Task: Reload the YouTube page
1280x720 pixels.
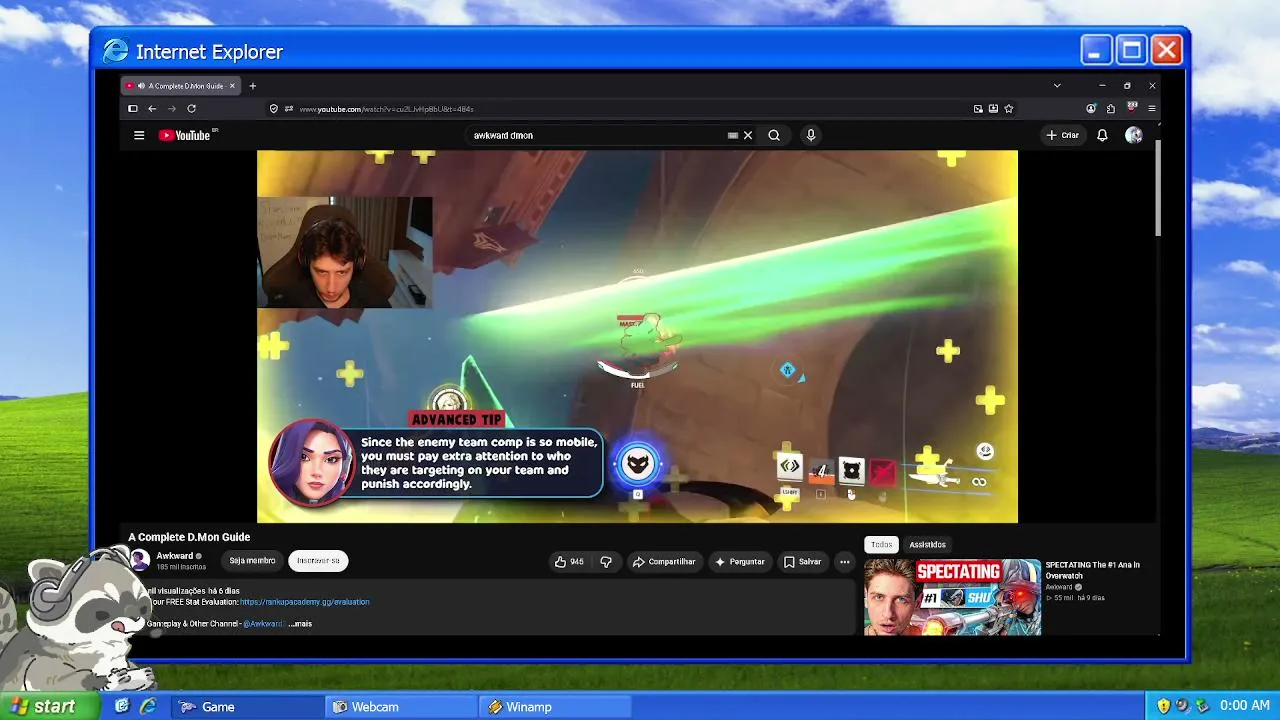Action: [x=191, y=109]
